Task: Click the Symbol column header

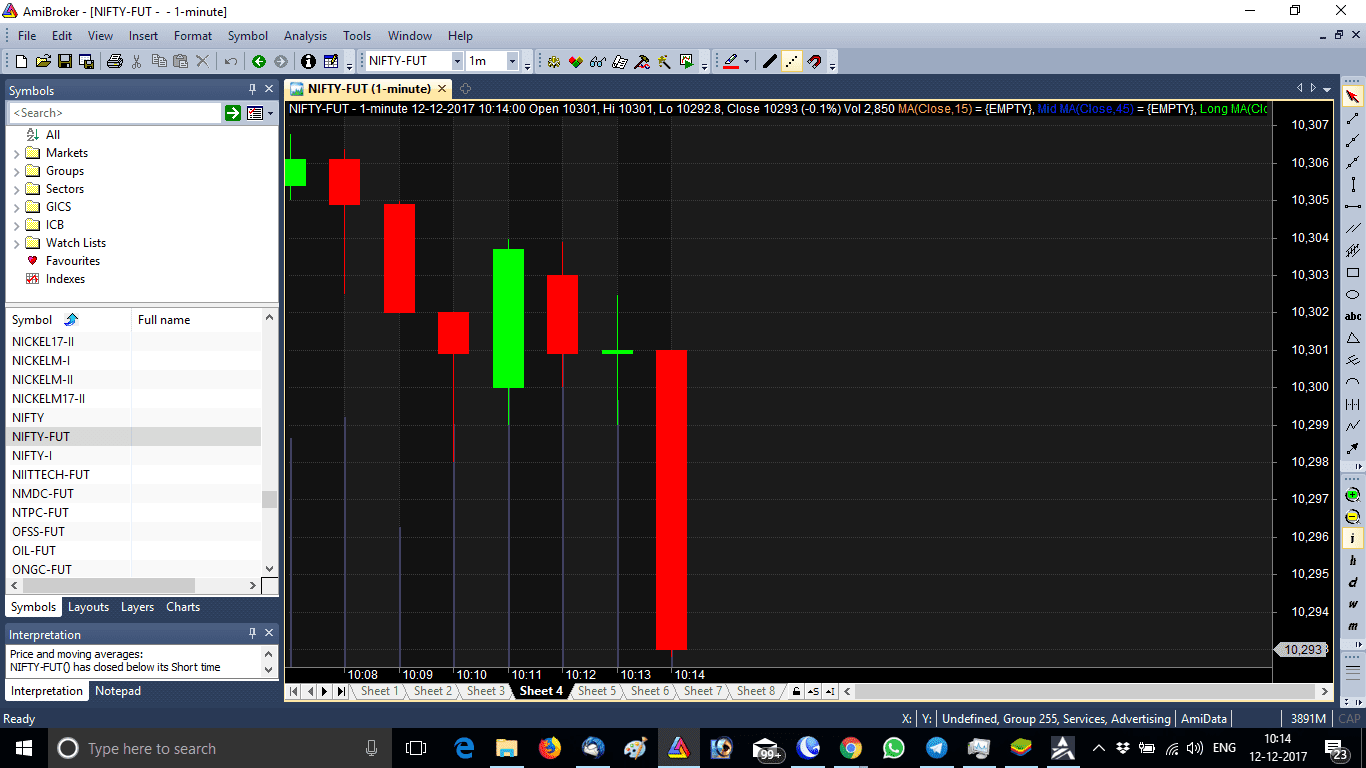Action: tap(69, 320)
